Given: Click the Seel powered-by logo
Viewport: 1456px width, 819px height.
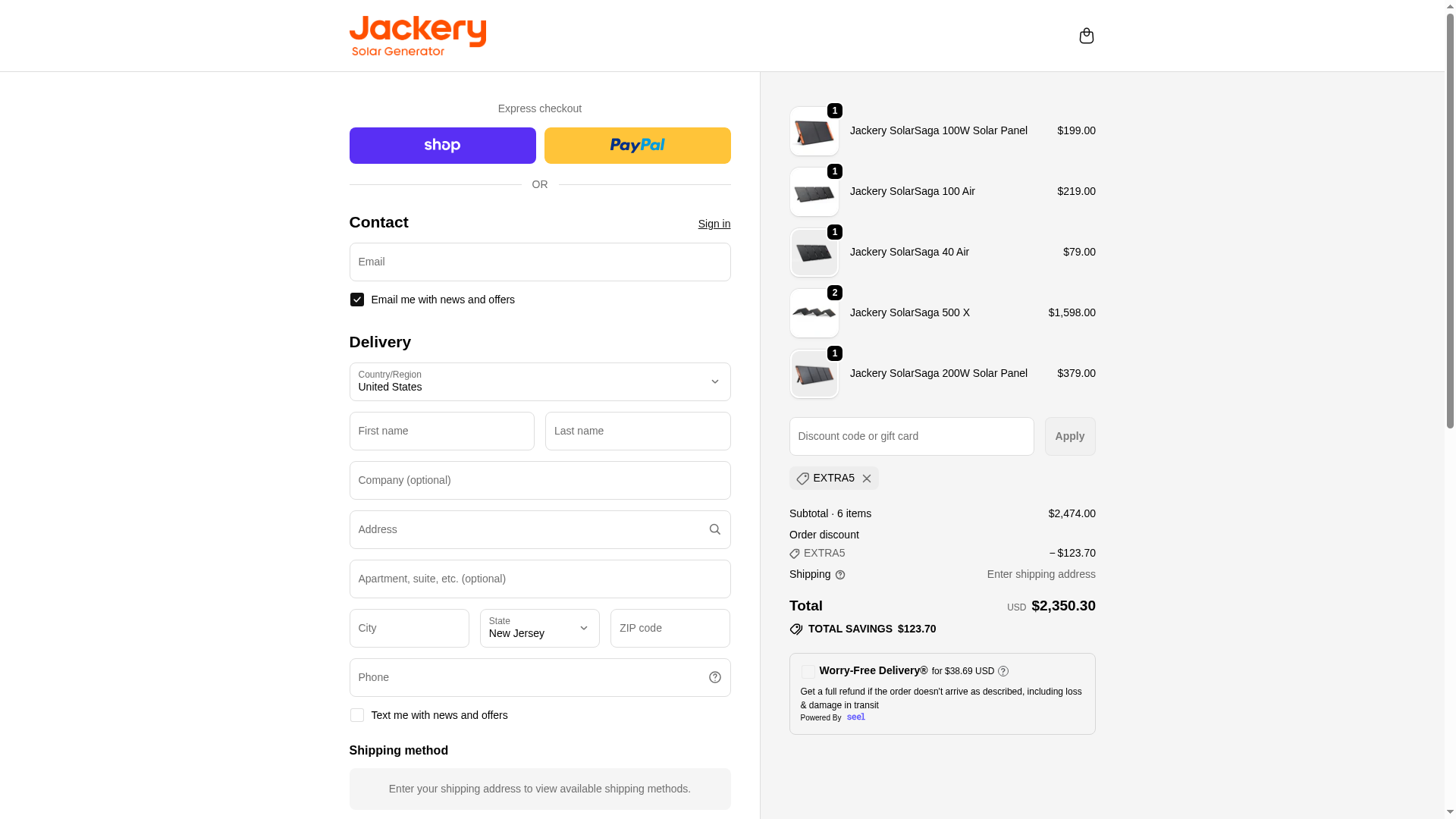Looking at the screenshot, I should (855, 717).
